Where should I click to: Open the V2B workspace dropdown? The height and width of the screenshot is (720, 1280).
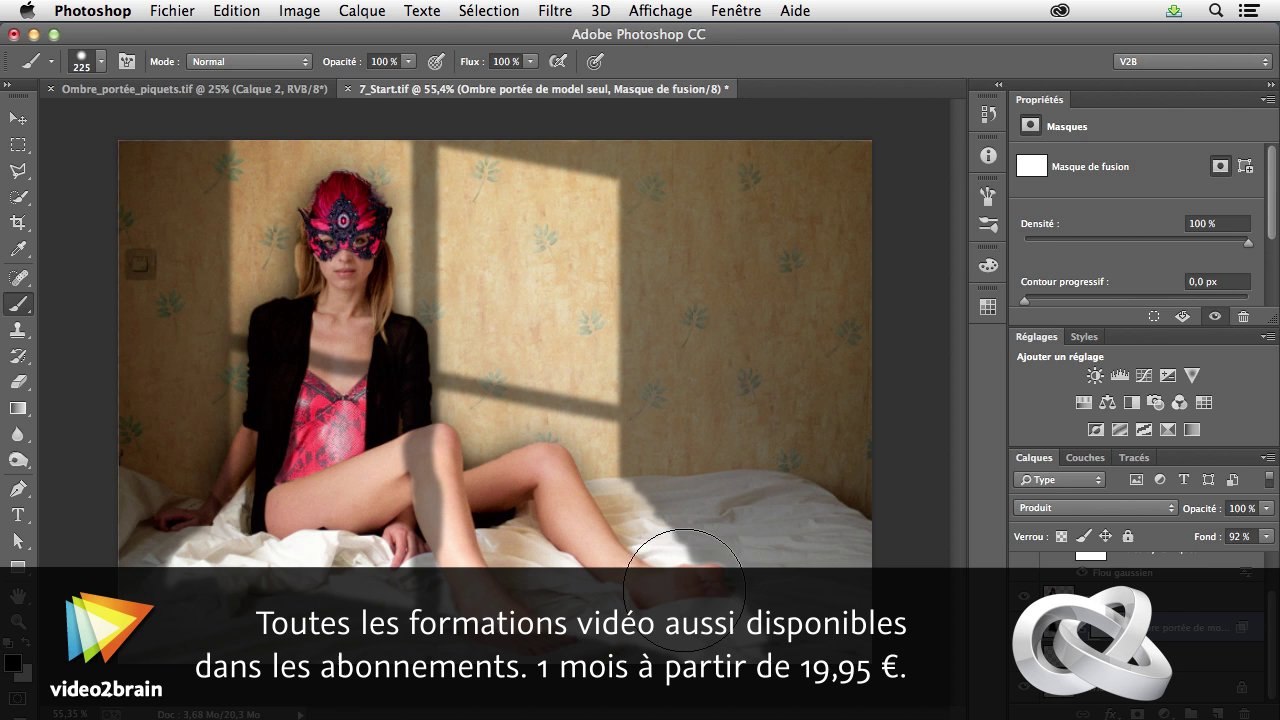coord(1193,61)
